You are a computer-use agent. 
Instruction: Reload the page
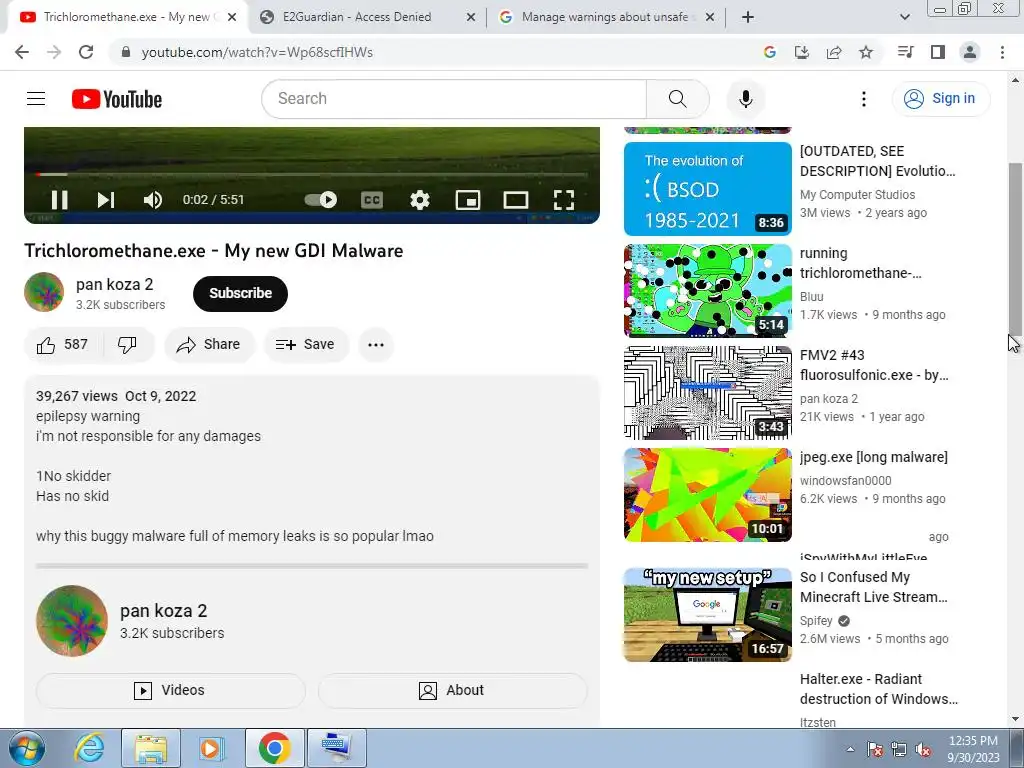[x=86, y=52]
